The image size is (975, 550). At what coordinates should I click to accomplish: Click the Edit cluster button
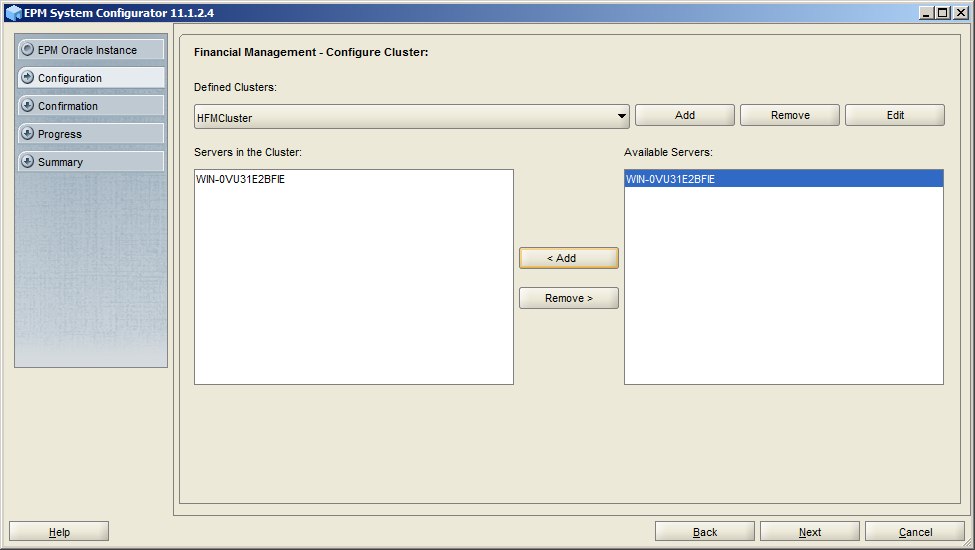pyautogui.click(x=895, y=115)
